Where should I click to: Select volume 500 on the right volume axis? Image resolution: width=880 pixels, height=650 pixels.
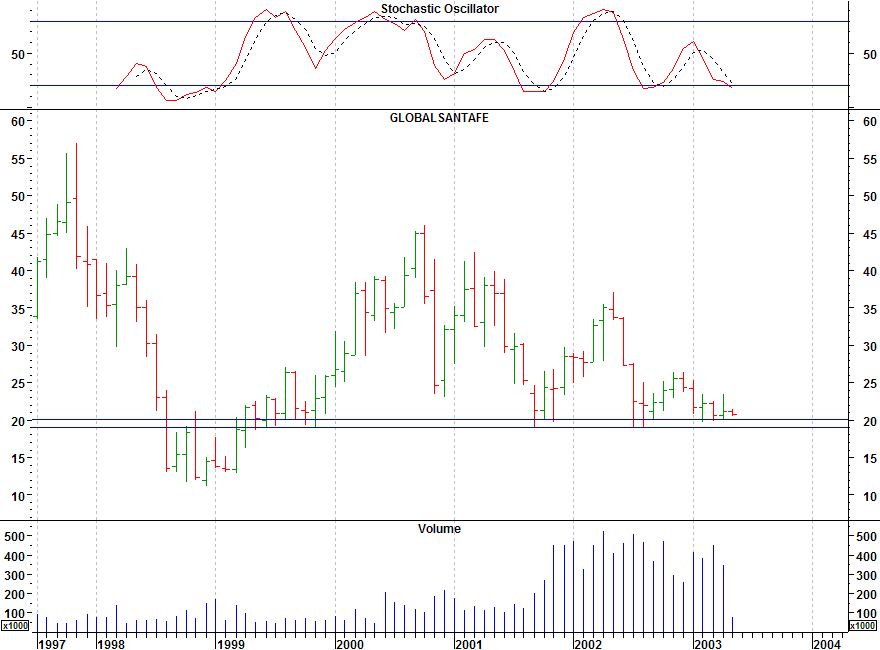(x=867, y=537)
